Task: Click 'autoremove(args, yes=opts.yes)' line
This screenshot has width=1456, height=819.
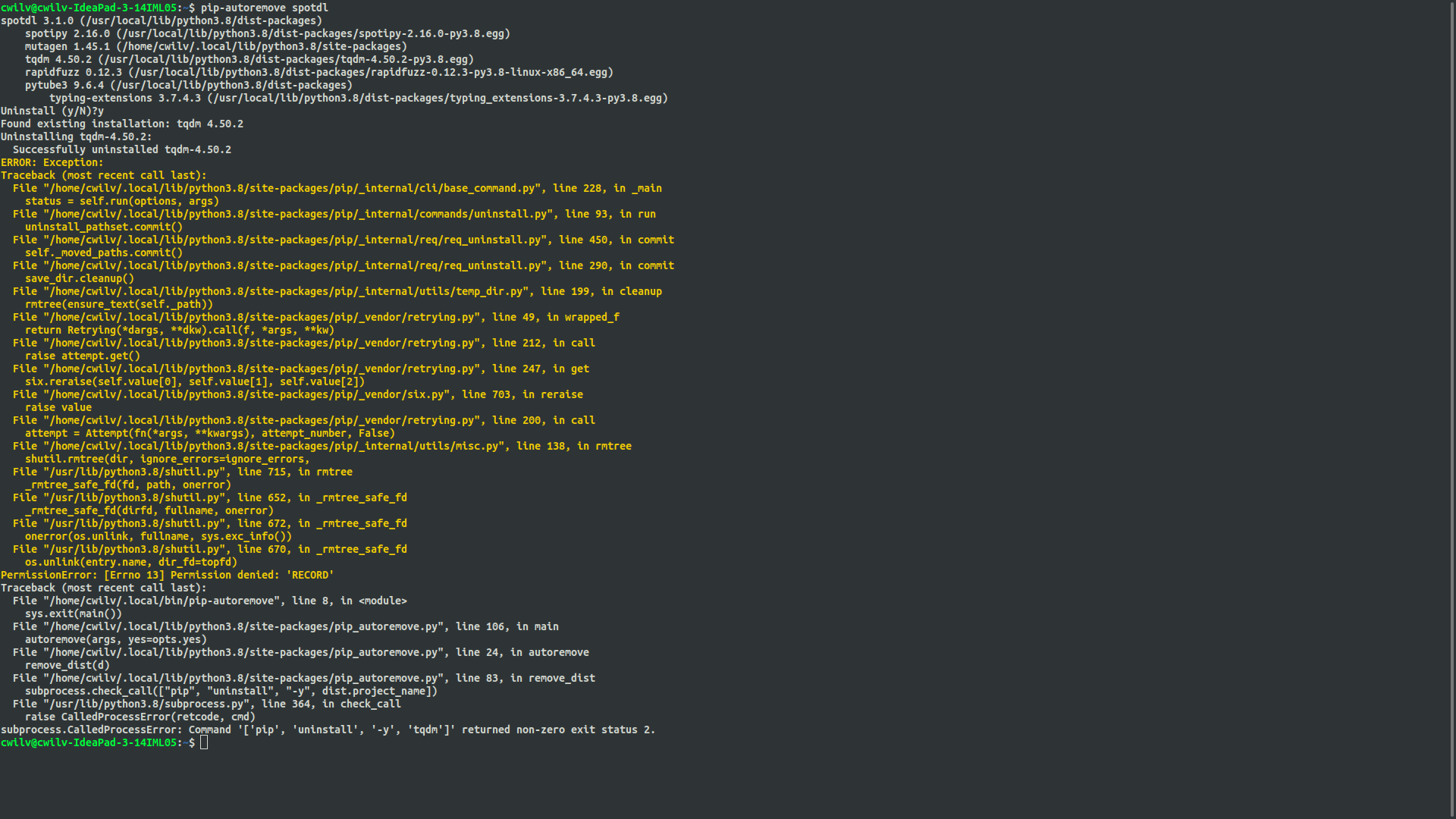Action: click(115, 639)
